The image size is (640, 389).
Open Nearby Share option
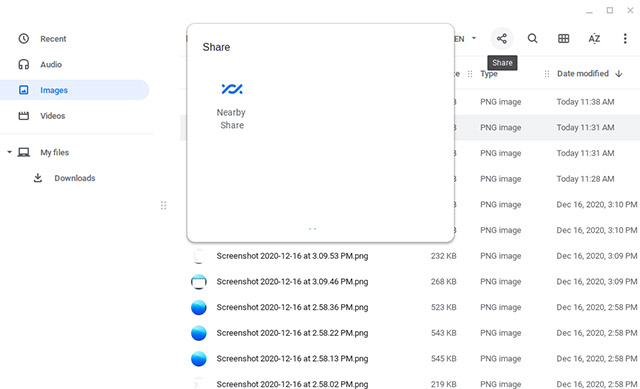(231, 106)
